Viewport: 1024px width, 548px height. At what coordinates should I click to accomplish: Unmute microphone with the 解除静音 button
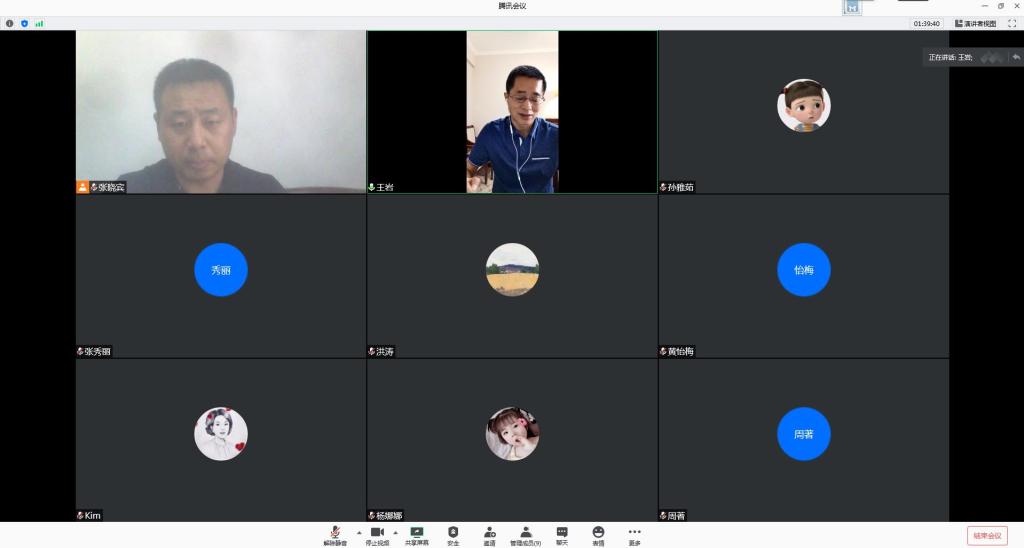(334, 534)
